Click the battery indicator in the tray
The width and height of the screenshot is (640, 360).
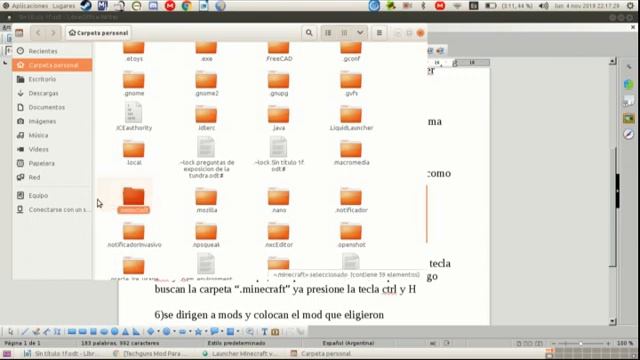click(x=491, y=6)
